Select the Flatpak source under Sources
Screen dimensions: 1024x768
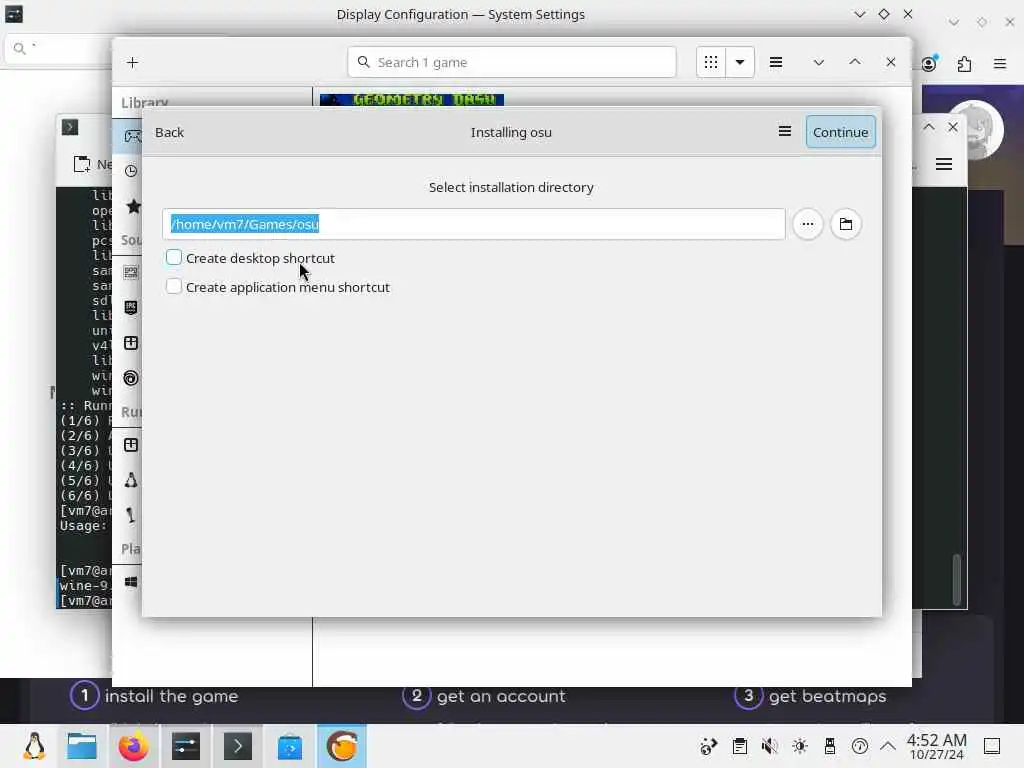pyautogui.click(x=131, y=343)
